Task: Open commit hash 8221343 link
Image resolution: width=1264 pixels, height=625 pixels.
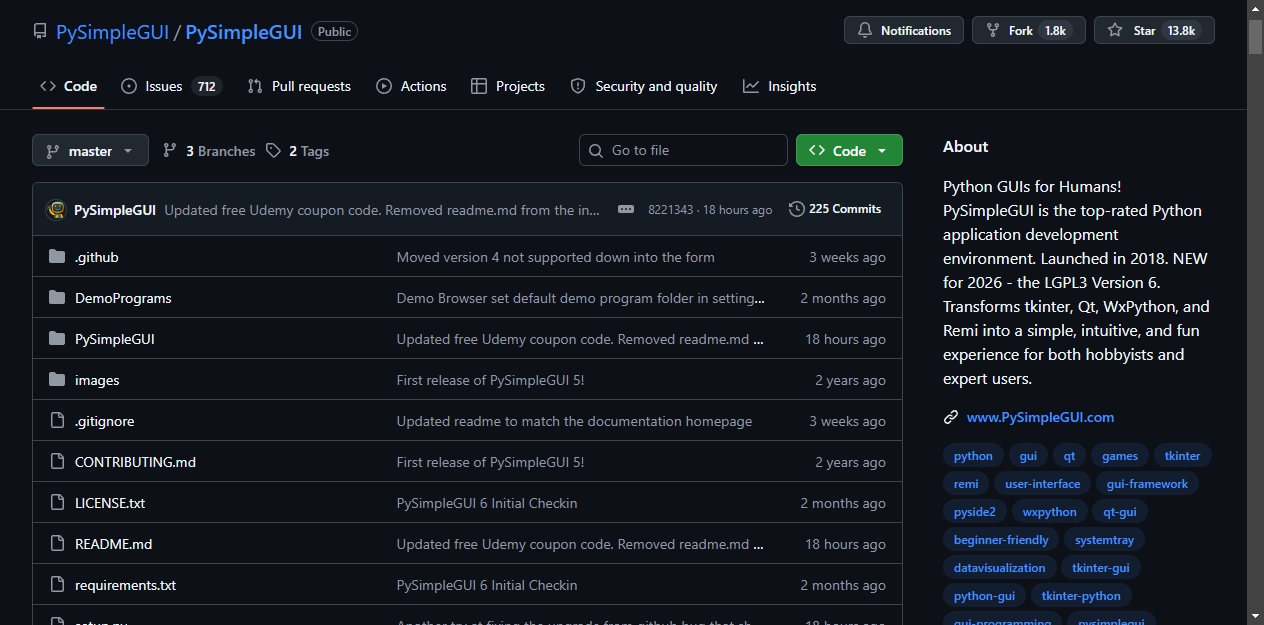Action: 670,210
